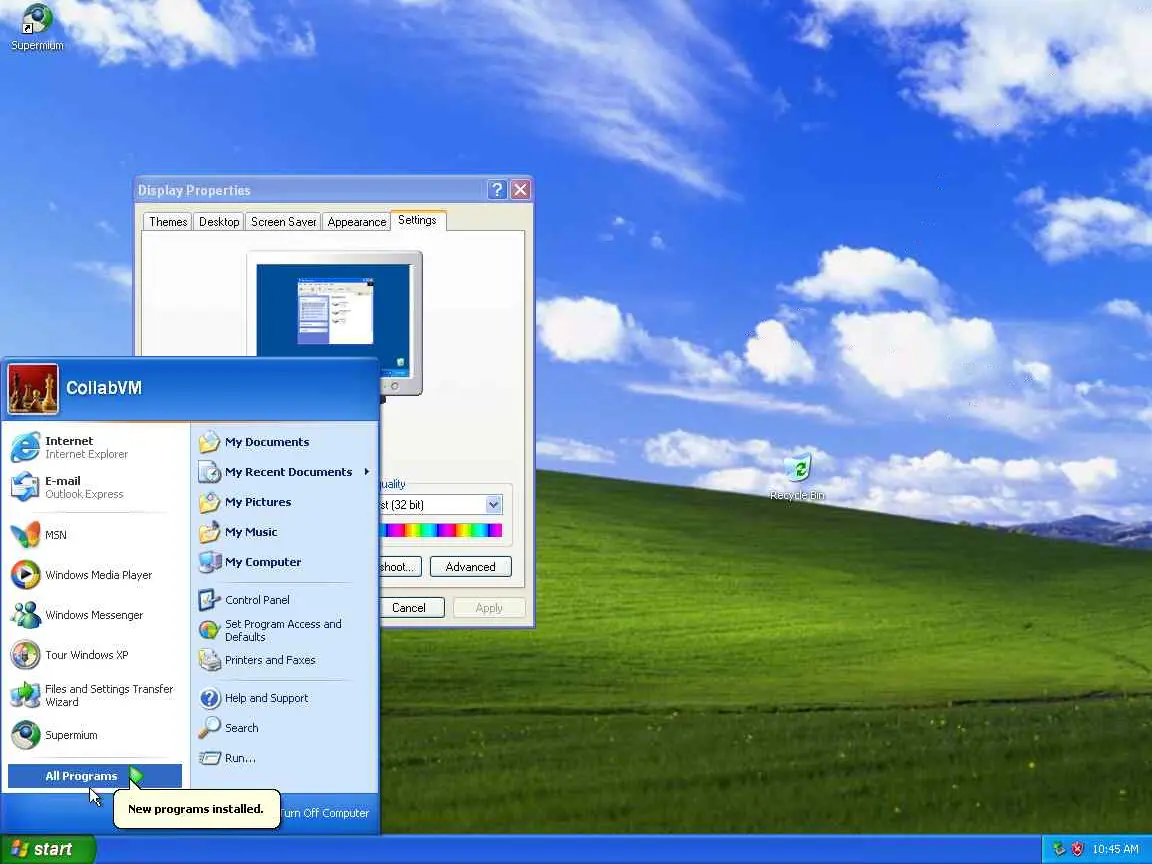Launch MSN from the Start menu
Viewport: 1152px width, 864px height.
pyautogui.click(x=96, y=535)
